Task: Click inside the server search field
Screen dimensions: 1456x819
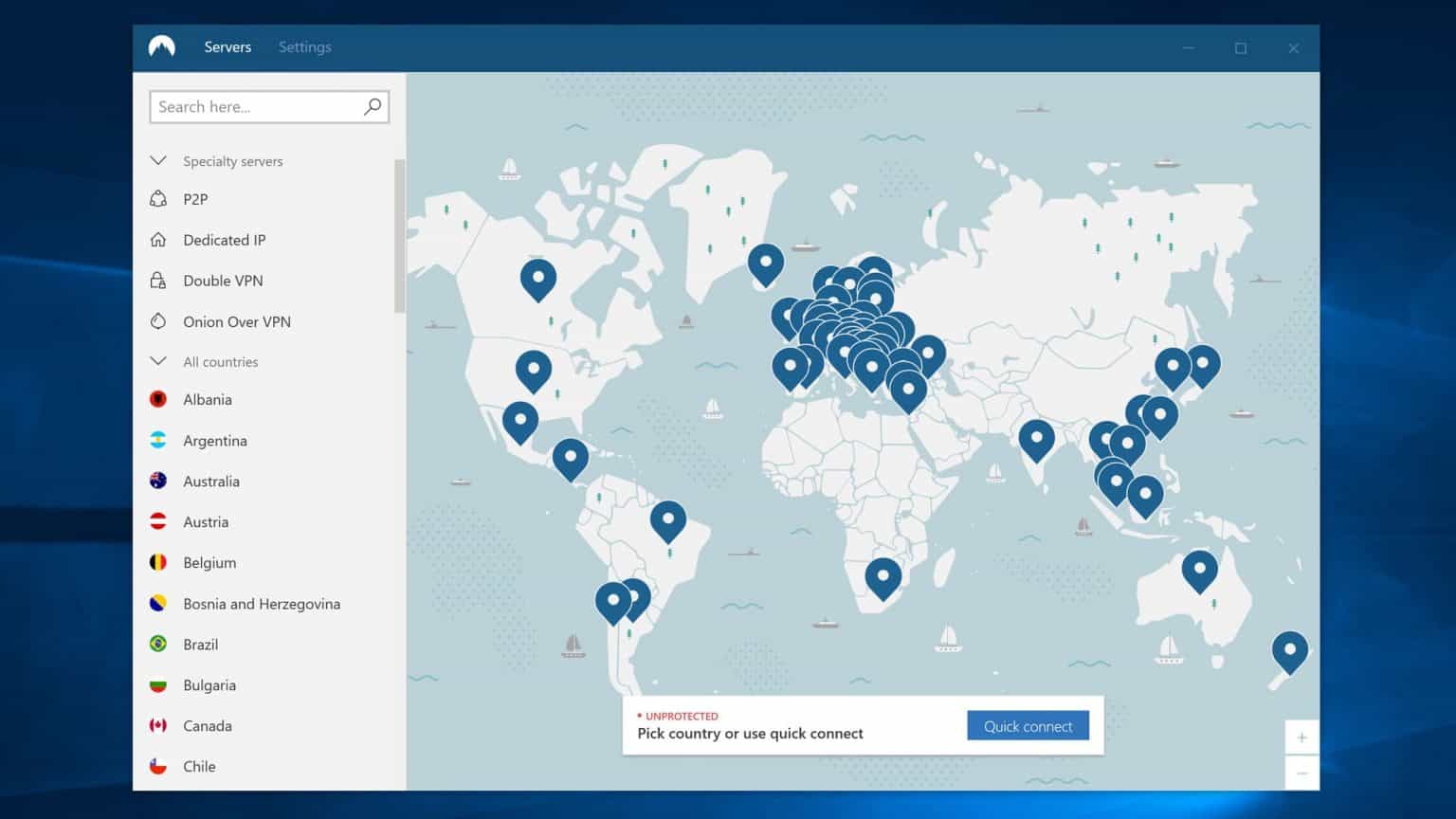Action: click(x=251, y=106)
